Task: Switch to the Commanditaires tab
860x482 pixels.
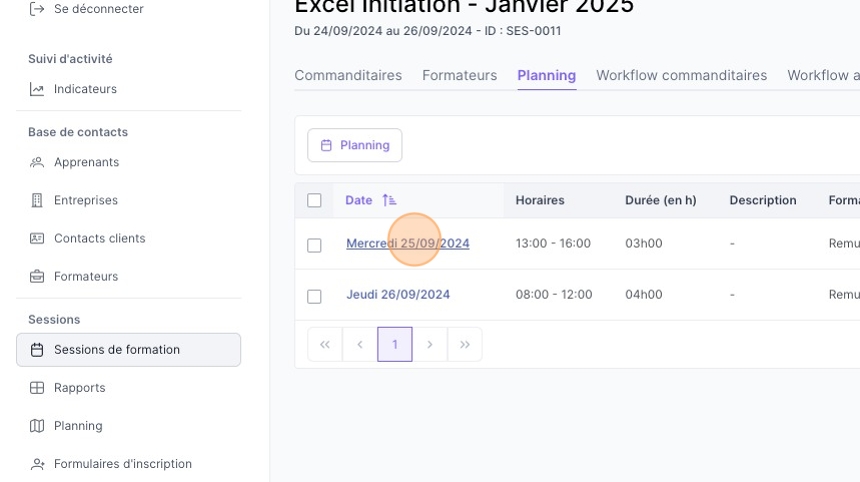Action: point(348,75)
